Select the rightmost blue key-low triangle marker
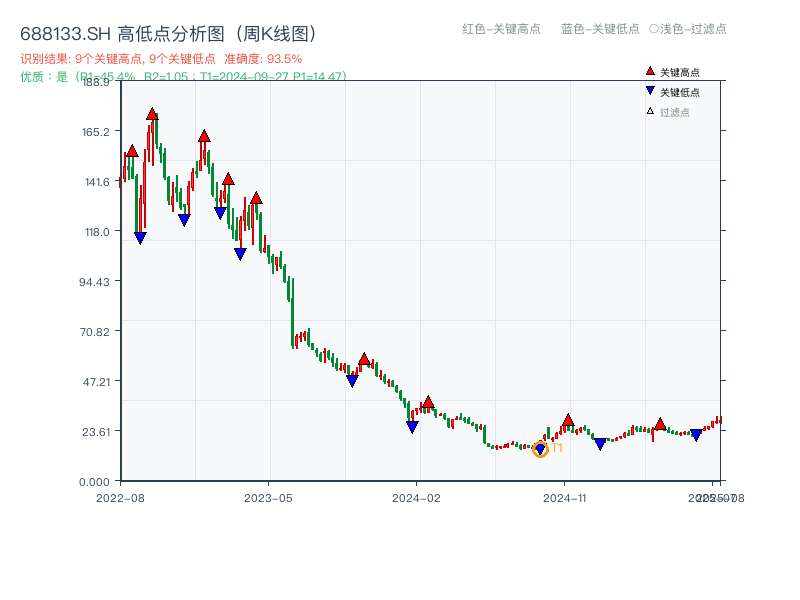The image size is (800, 600). pos(697,432)
